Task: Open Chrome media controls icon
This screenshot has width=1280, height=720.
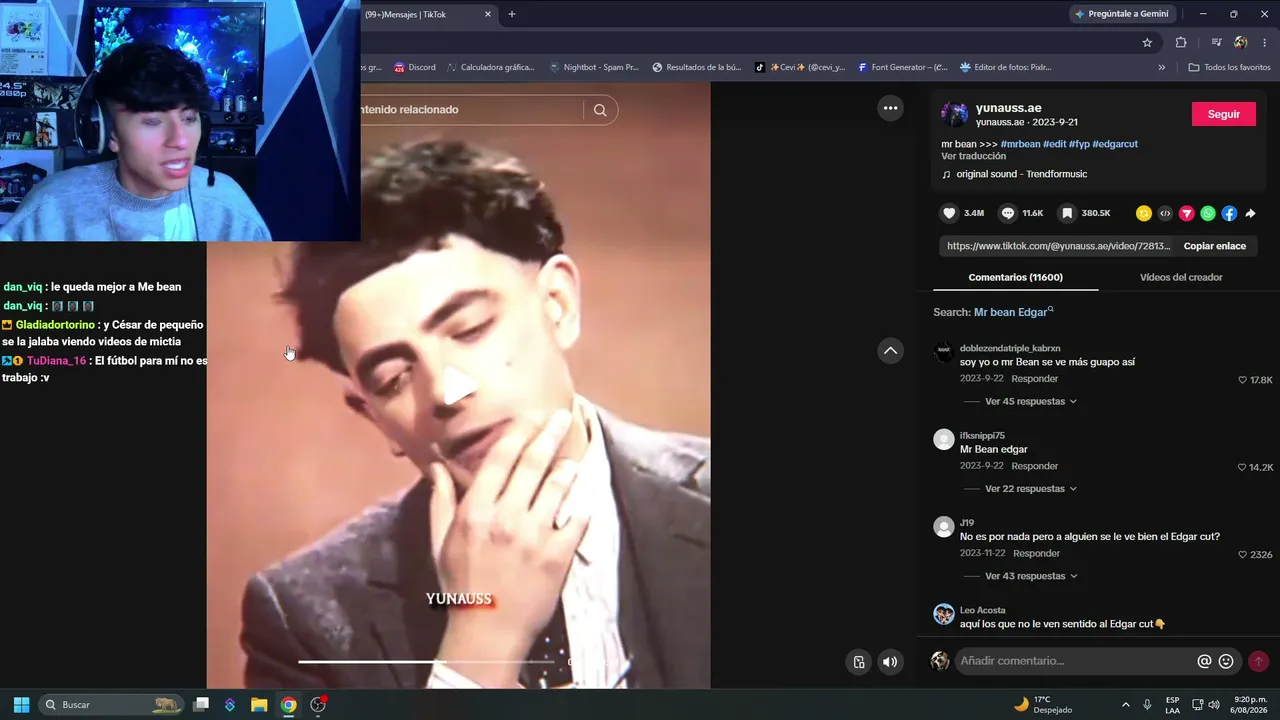Action: 1216,42
